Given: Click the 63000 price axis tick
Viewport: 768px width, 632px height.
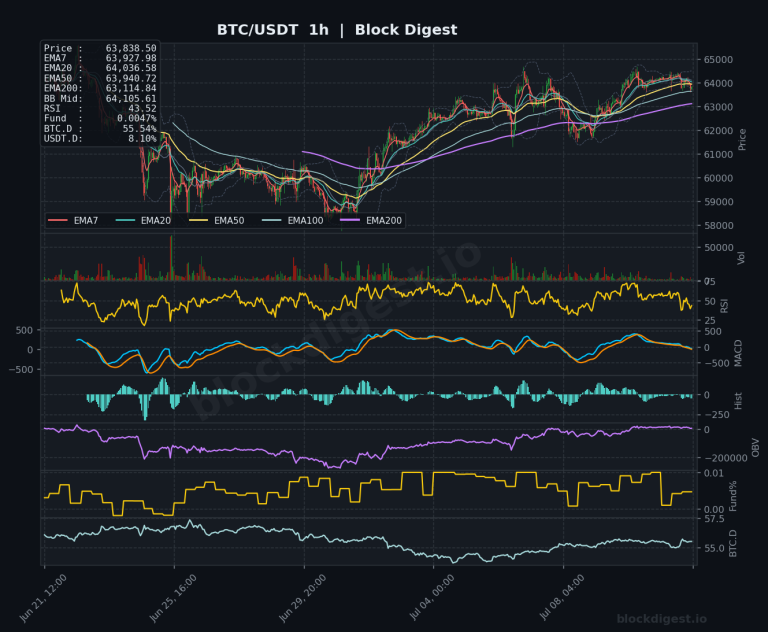Looking at the screenshot, I should pyautogui.click(x=718, y=107).
